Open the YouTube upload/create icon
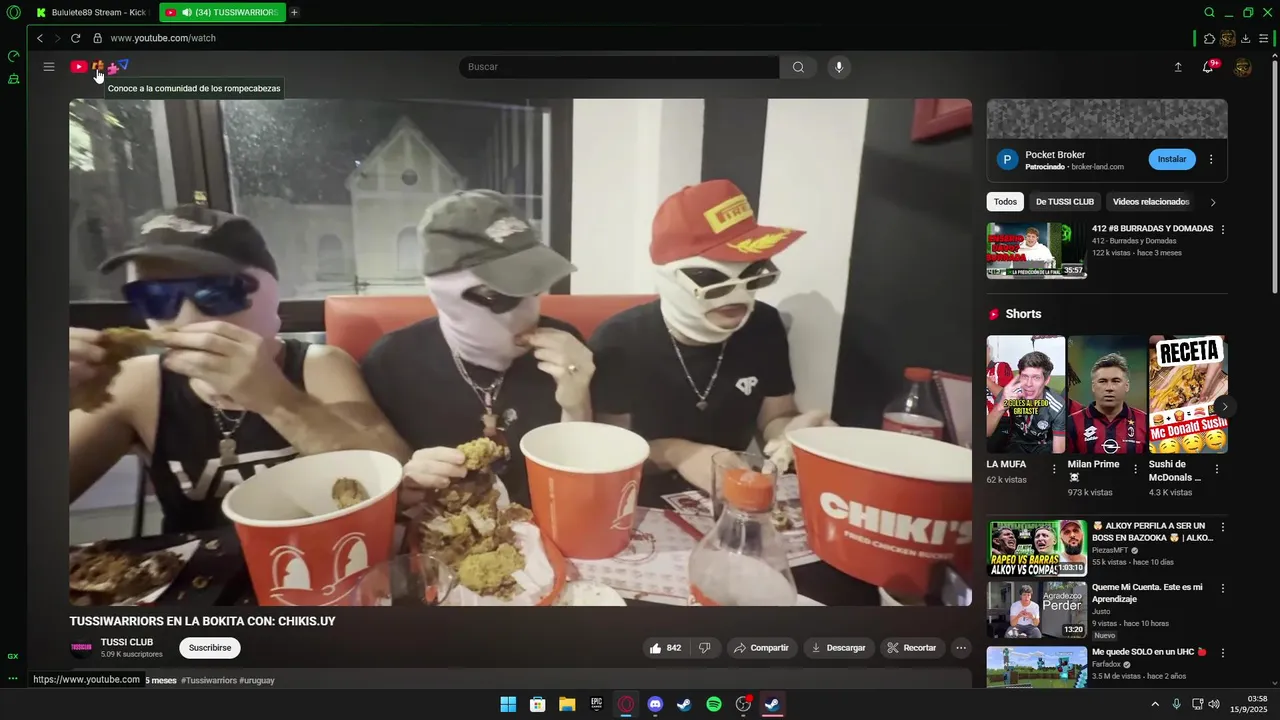Image resolution: width=1280 pixels, height=720 pixels. click(1178, 67)
